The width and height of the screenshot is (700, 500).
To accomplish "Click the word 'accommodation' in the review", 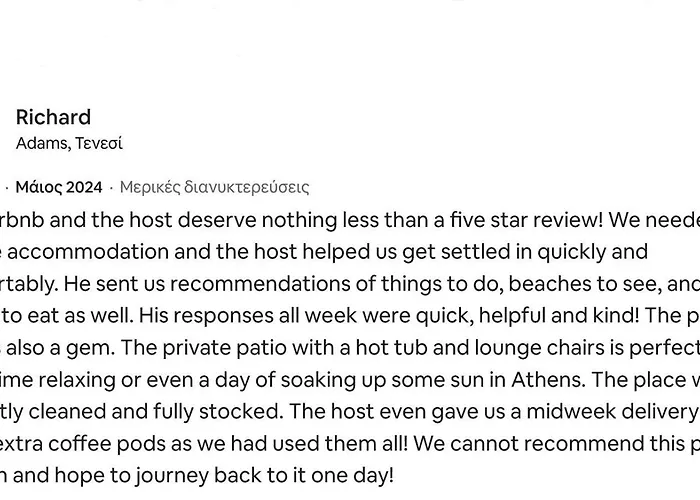I will point(88,252).
